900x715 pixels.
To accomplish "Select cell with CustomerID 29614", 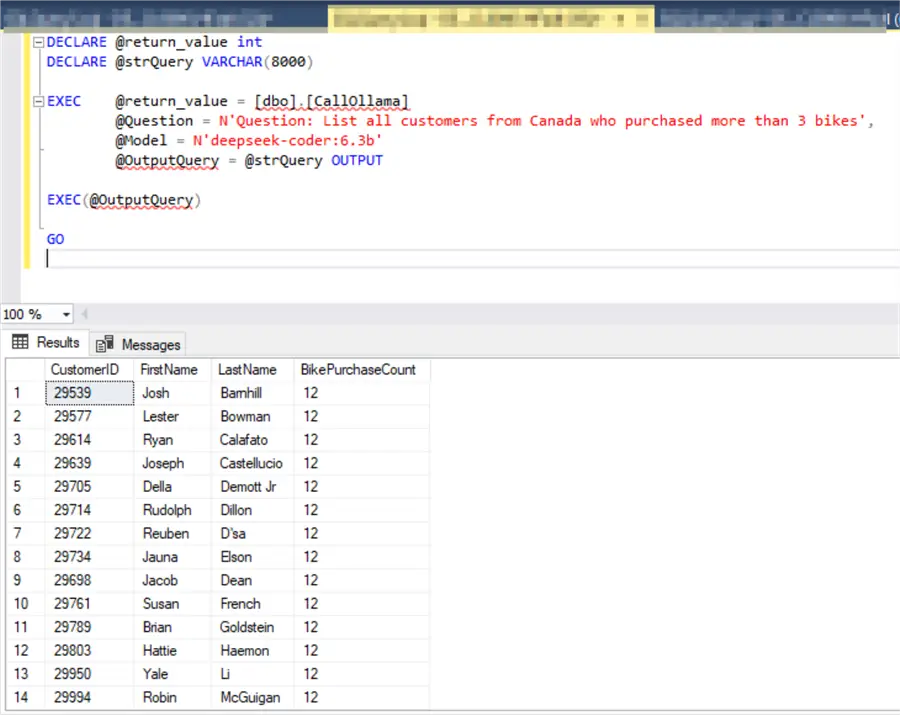I will point(90,440).
